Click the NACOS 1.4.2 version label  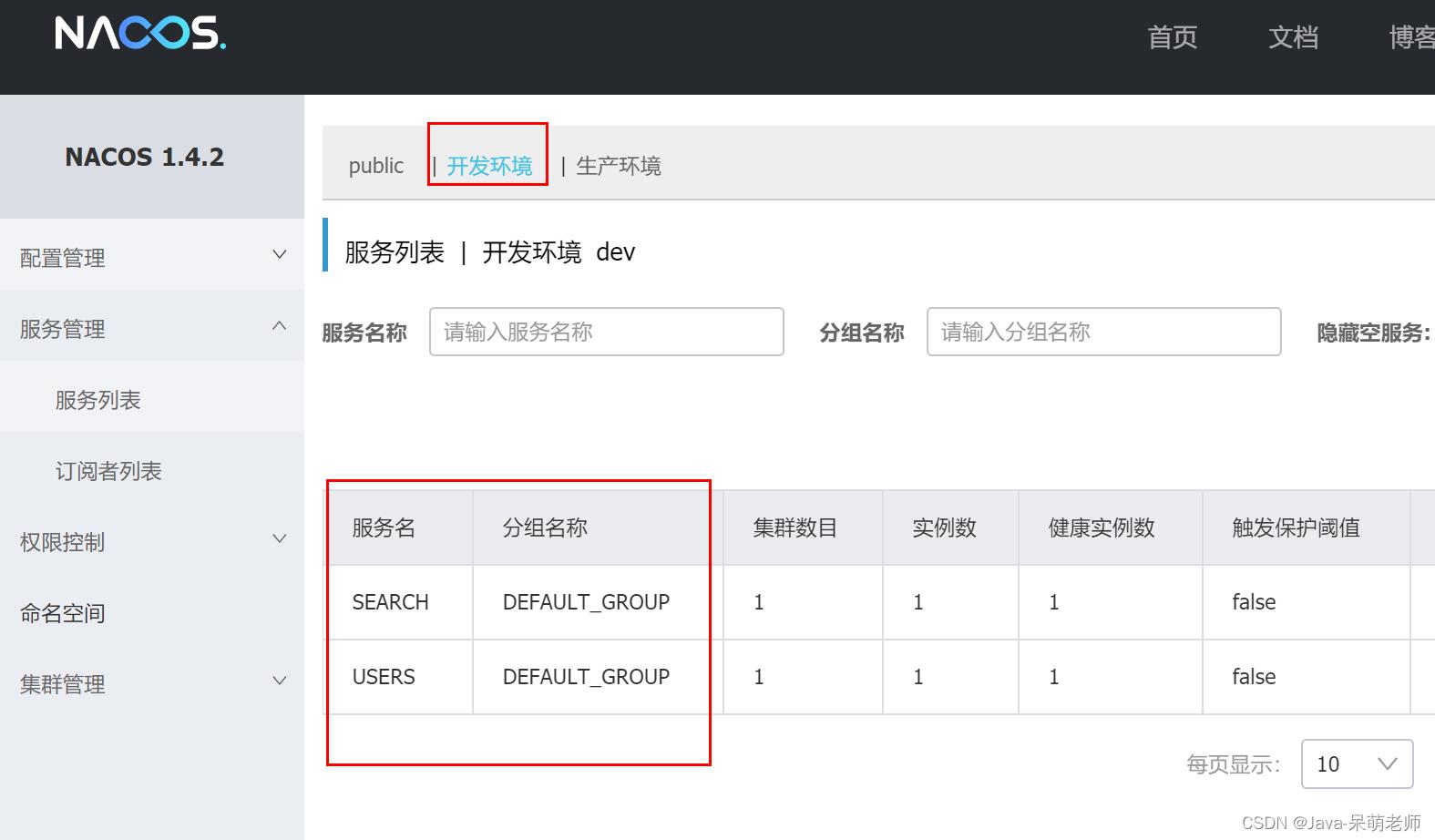coord(144,157)
